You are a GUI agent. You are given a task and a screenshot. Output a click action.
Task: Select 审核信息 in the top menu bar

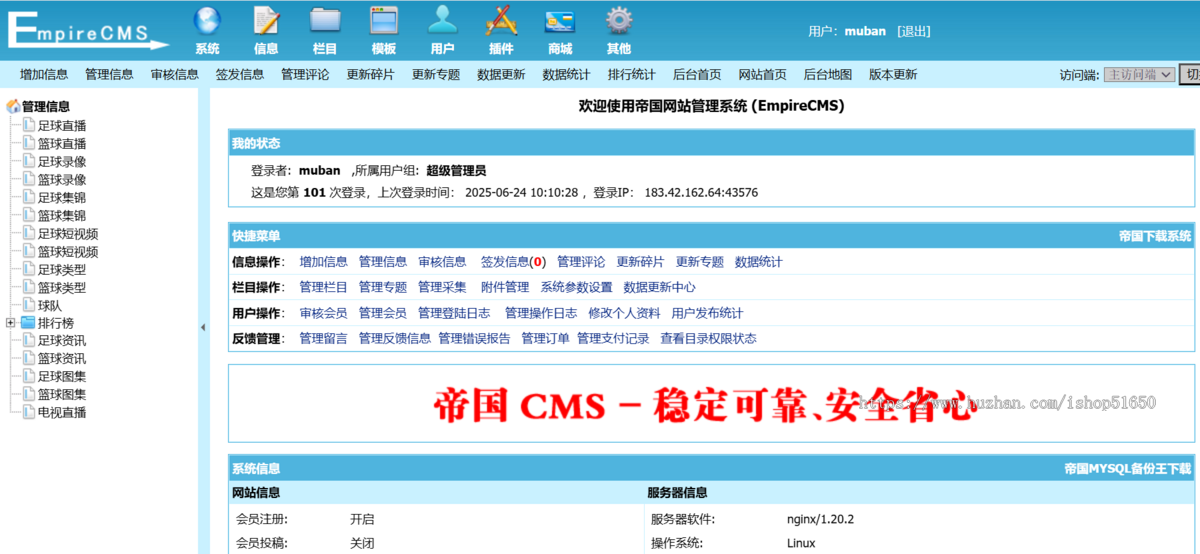point(175,74)
